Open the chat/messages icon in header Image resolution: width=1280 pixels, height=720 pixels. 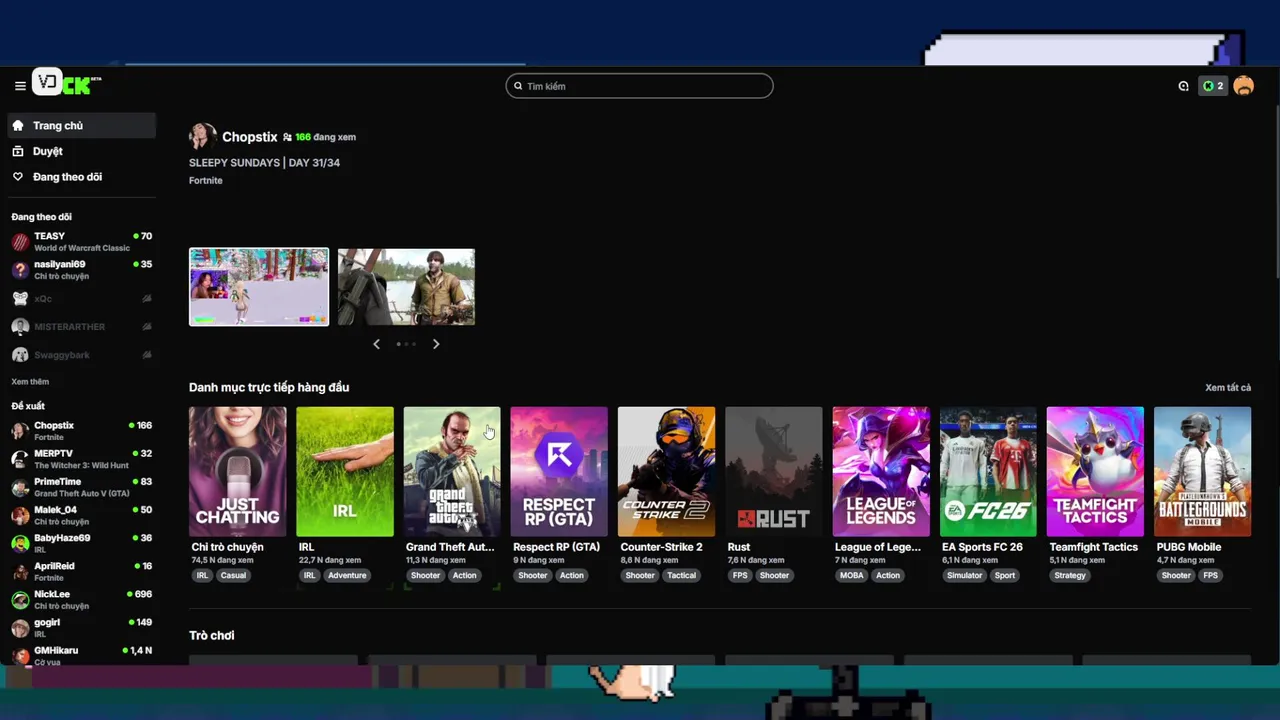pos(1183,86)
